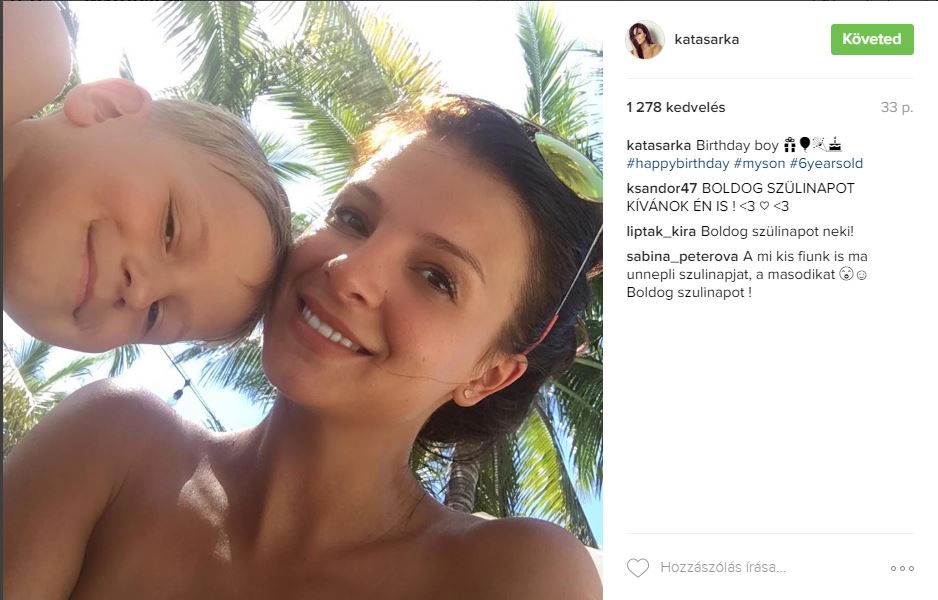Image resolution: width=938 pixels, height=600 pixels.
Task: Open ksandor47 commenter profile
Action: (x=662, y=188)
